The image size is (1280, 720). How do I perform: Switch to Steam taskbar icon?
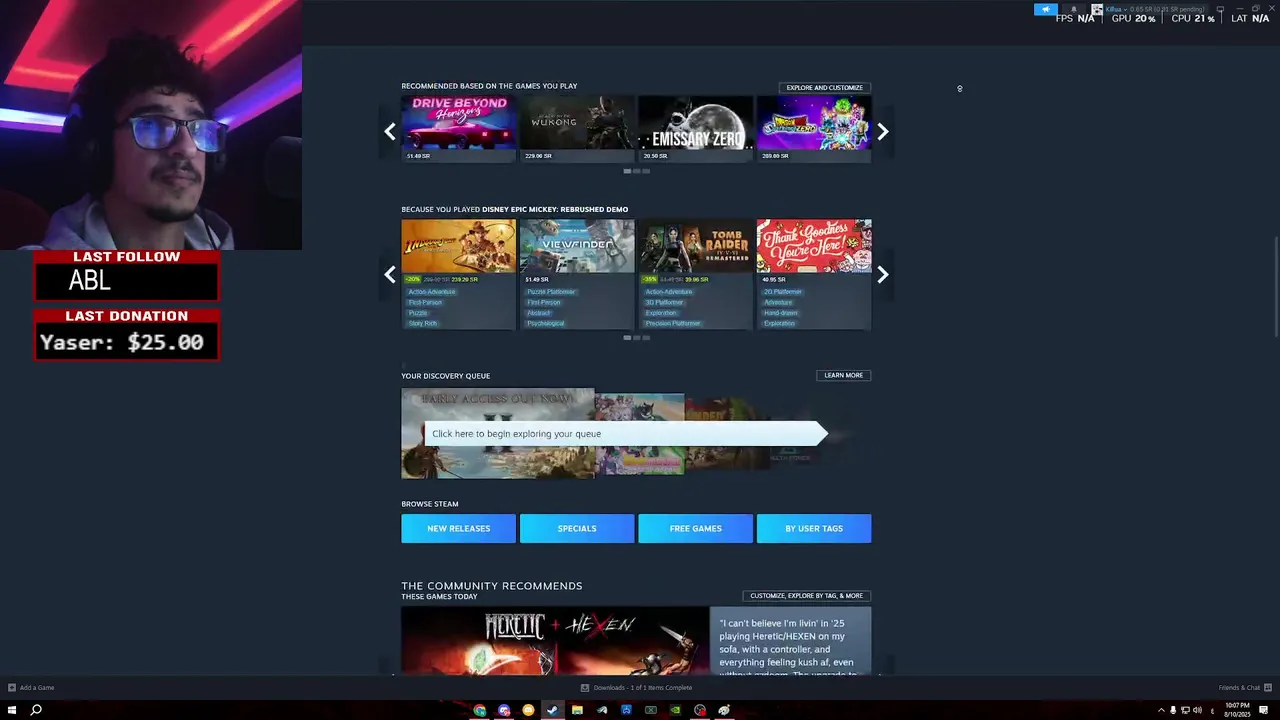[x=552, y=710]
